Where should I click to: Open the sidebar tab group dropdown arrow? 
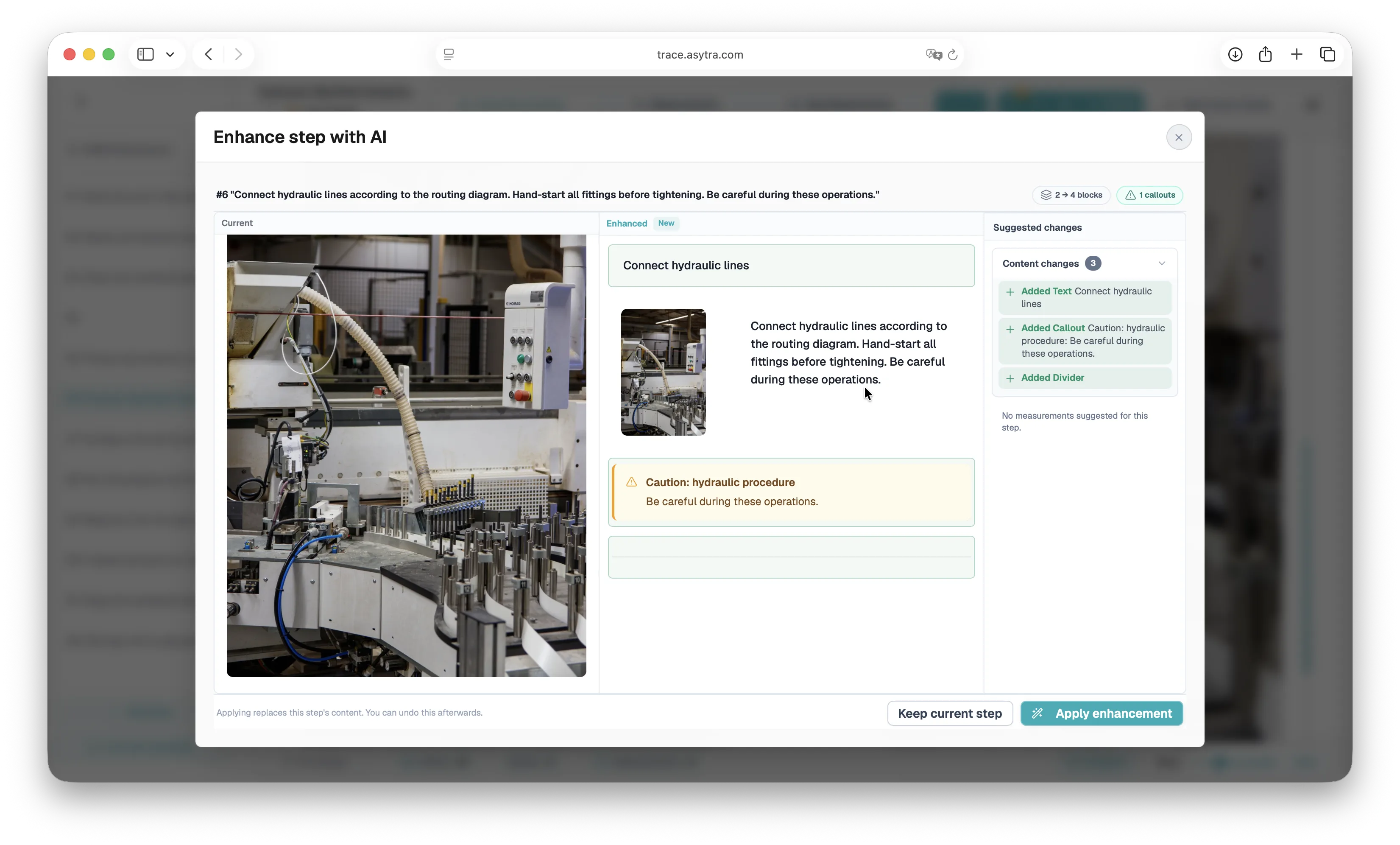[169, 54]
